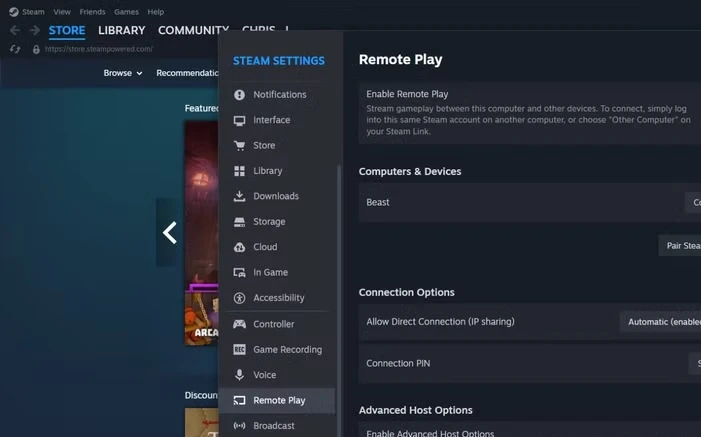Click the Connection PIN label
Viewport: 701px width, 437px height.
(x=398, y=364)
